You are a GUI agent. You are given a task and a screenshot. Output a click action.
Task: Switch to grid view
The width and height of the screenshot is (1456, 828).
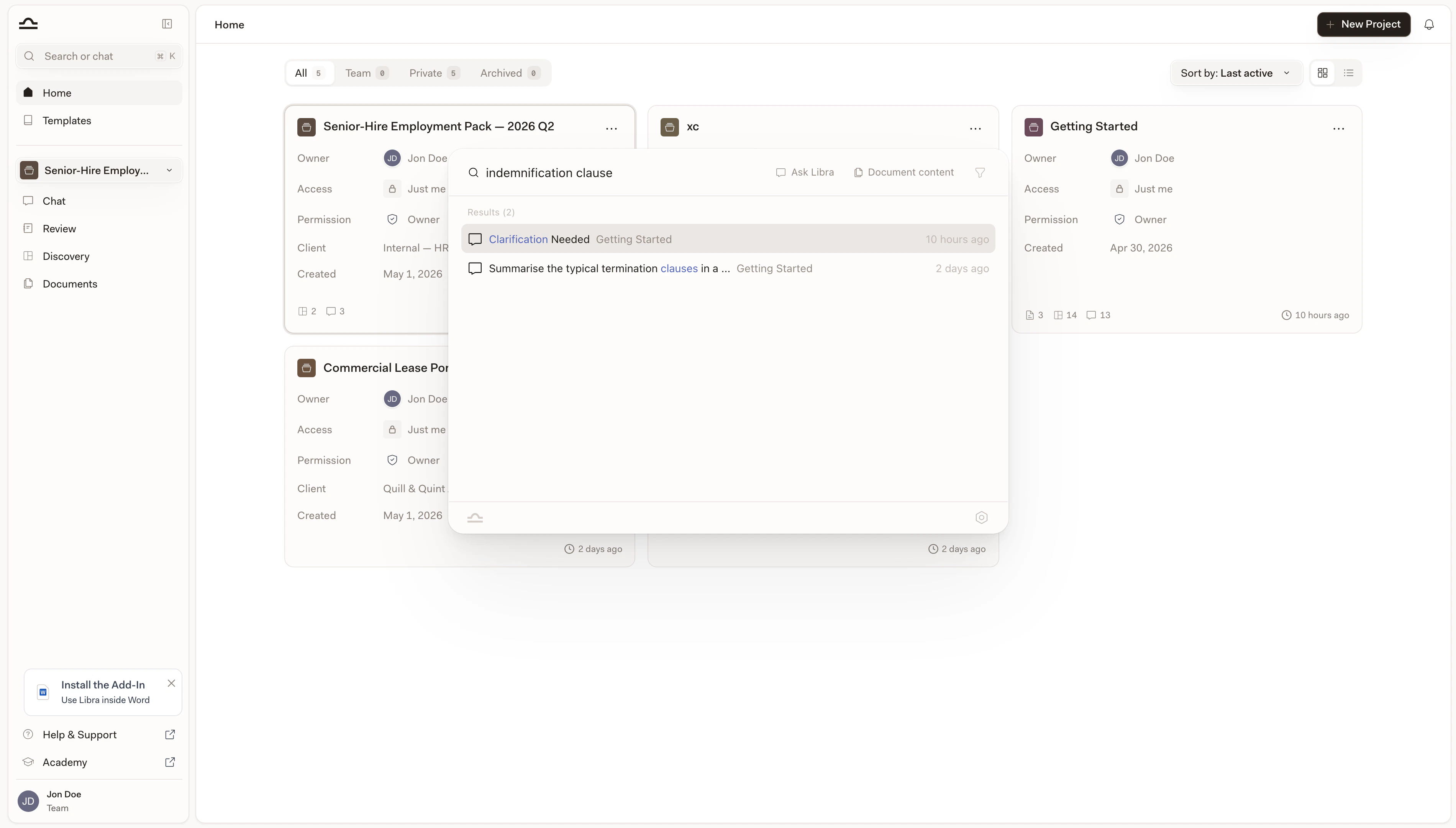click(1322, 73)
